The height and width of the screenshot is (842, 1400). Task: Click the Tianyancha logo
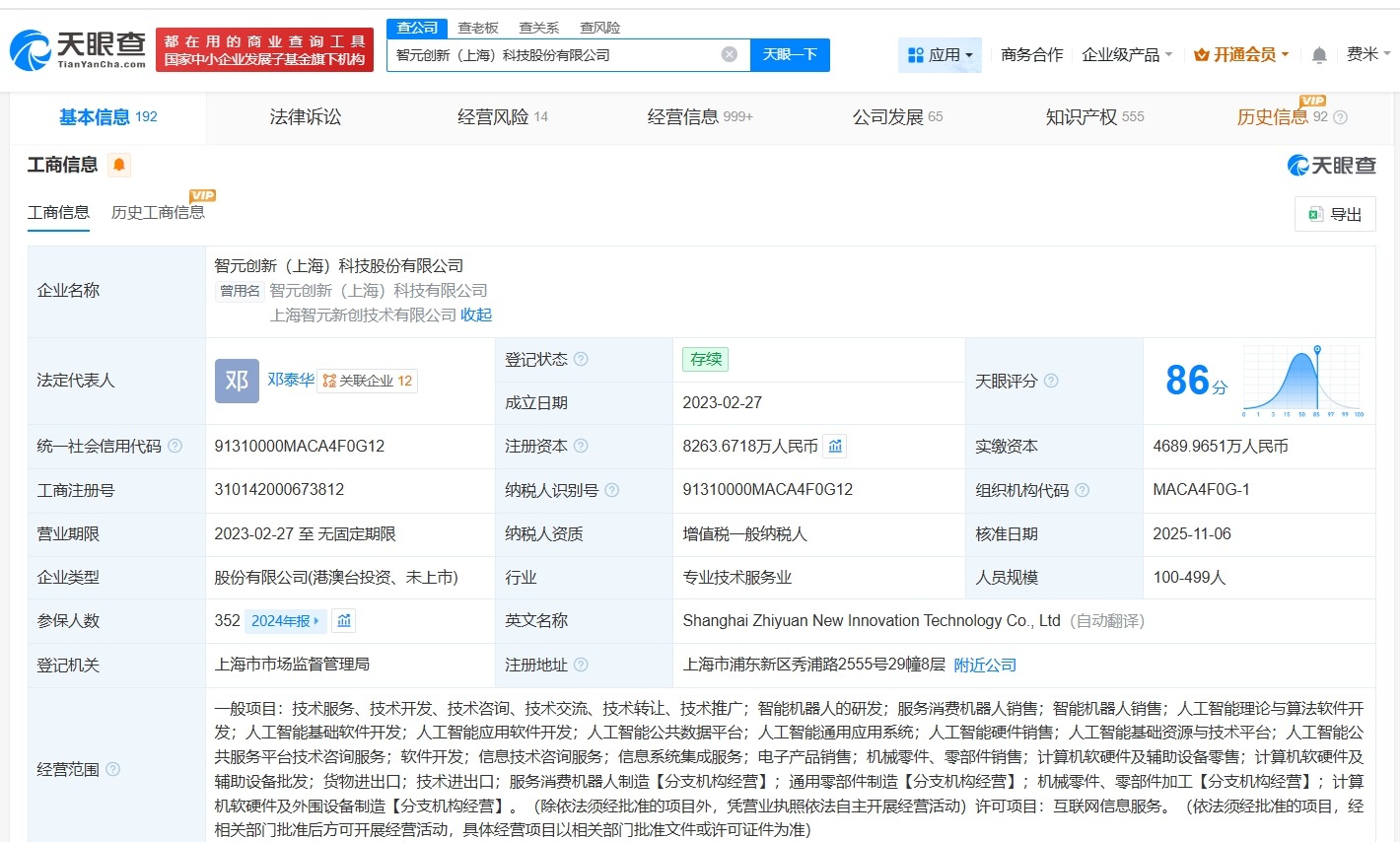tap(69, 49)
